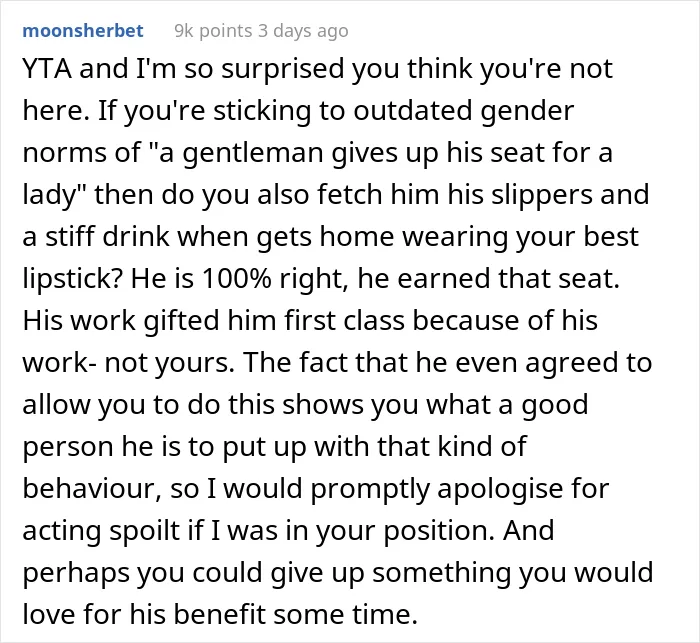The height and width of the screenshot is (643, 700).
Task: Click the phrase earned that seat
Action: pyautogui.click(x=508, y=279)
